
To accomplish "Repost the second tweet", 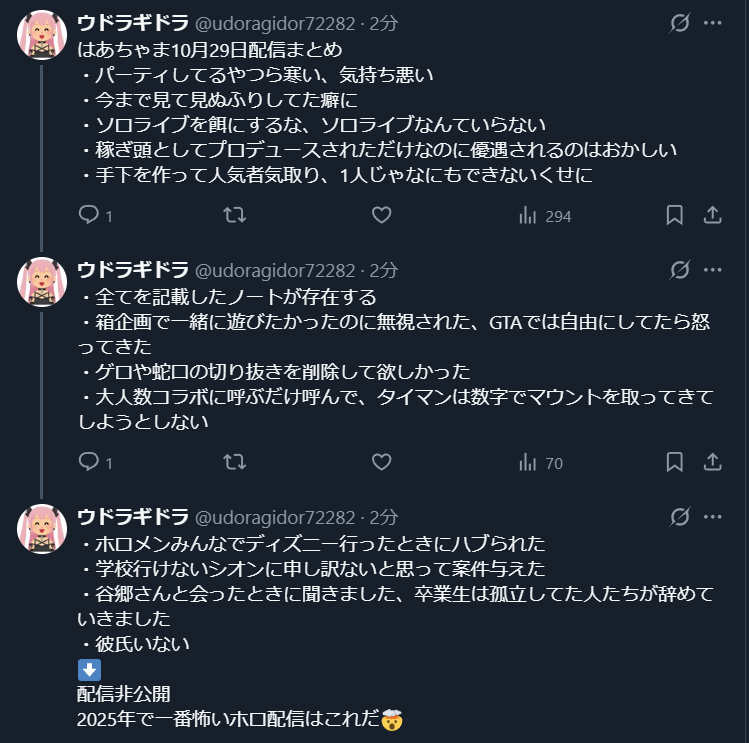I will (x=233, y=462).
